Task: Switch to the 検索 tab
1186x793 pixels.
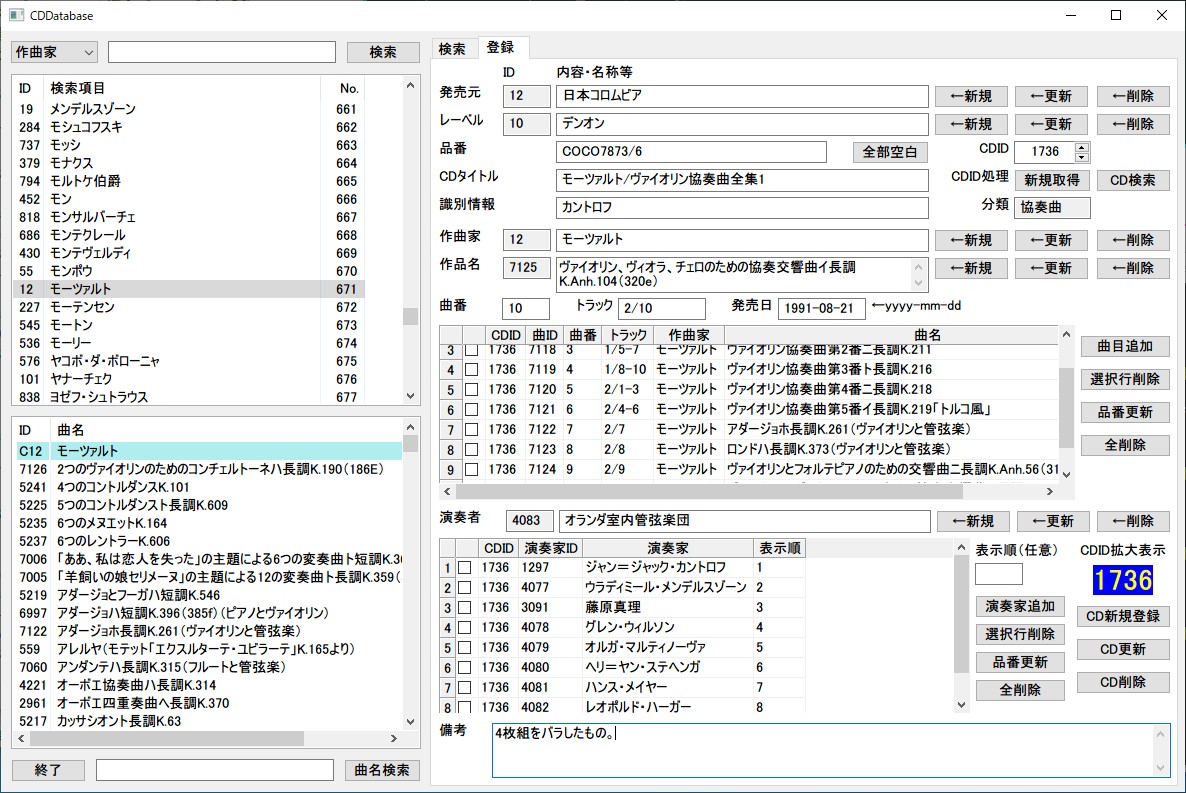Action: pyautogui.click(x=454, y=46)
